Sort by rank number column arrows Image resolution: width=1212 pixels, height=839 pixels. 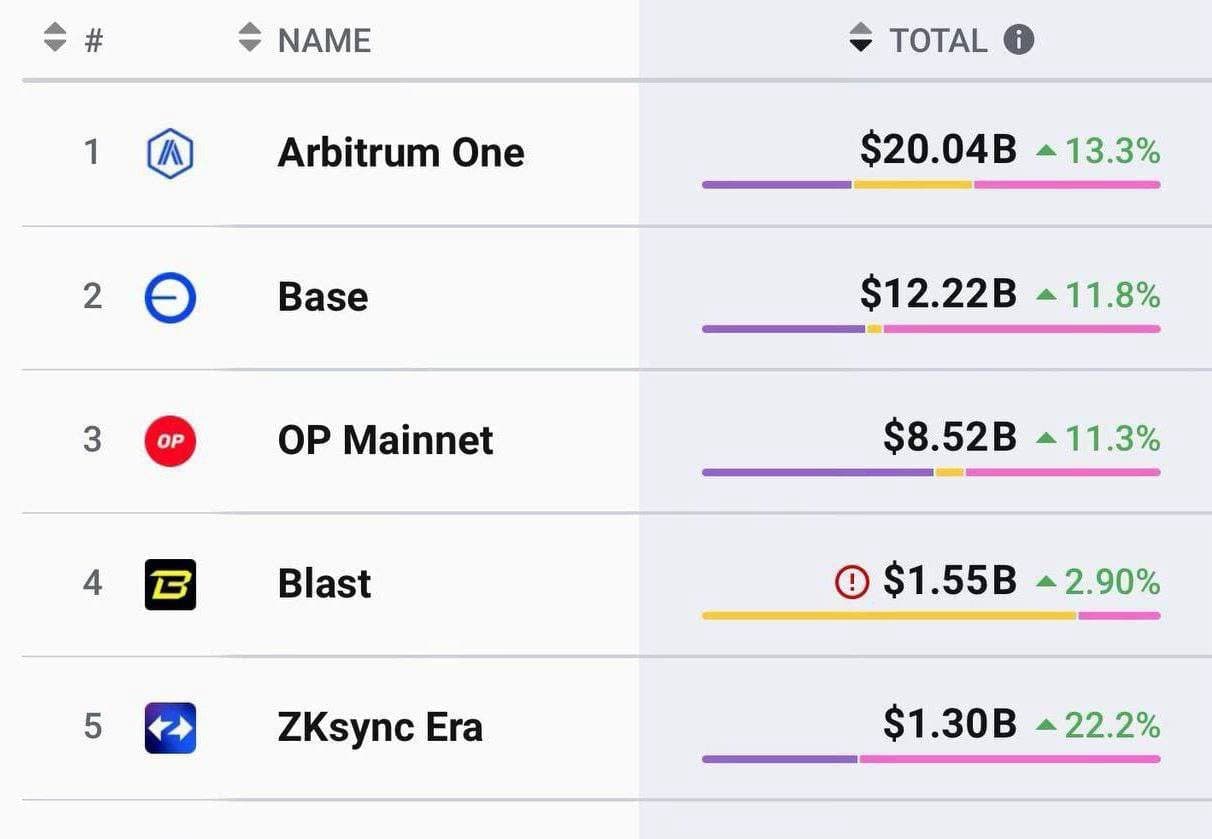pyautogui.click(x=56, y=40)
